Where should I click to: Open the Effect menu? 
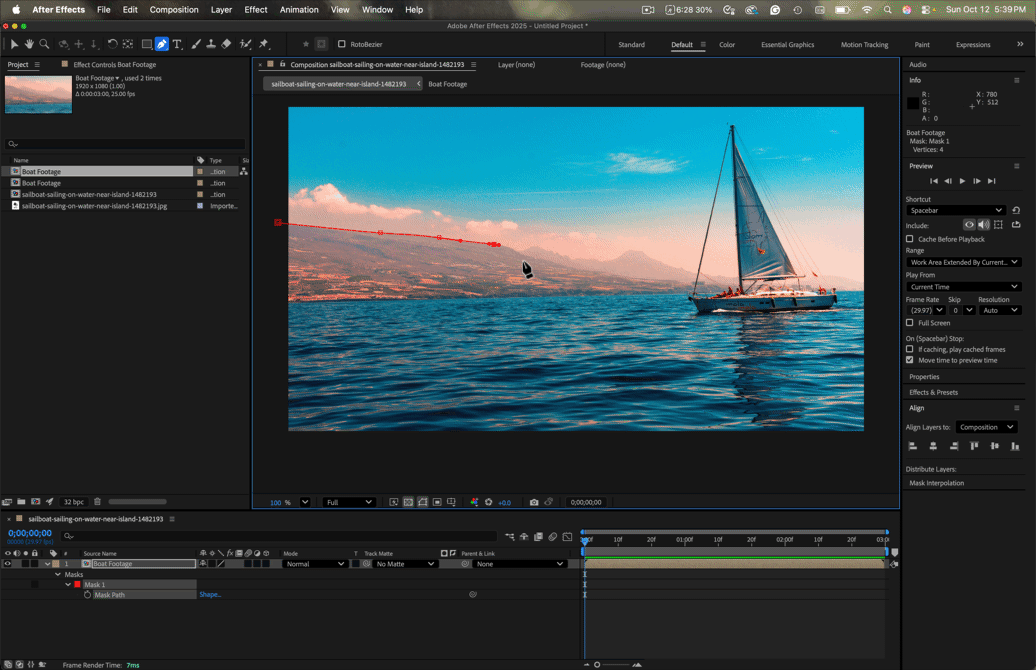[x=256, y=9]
